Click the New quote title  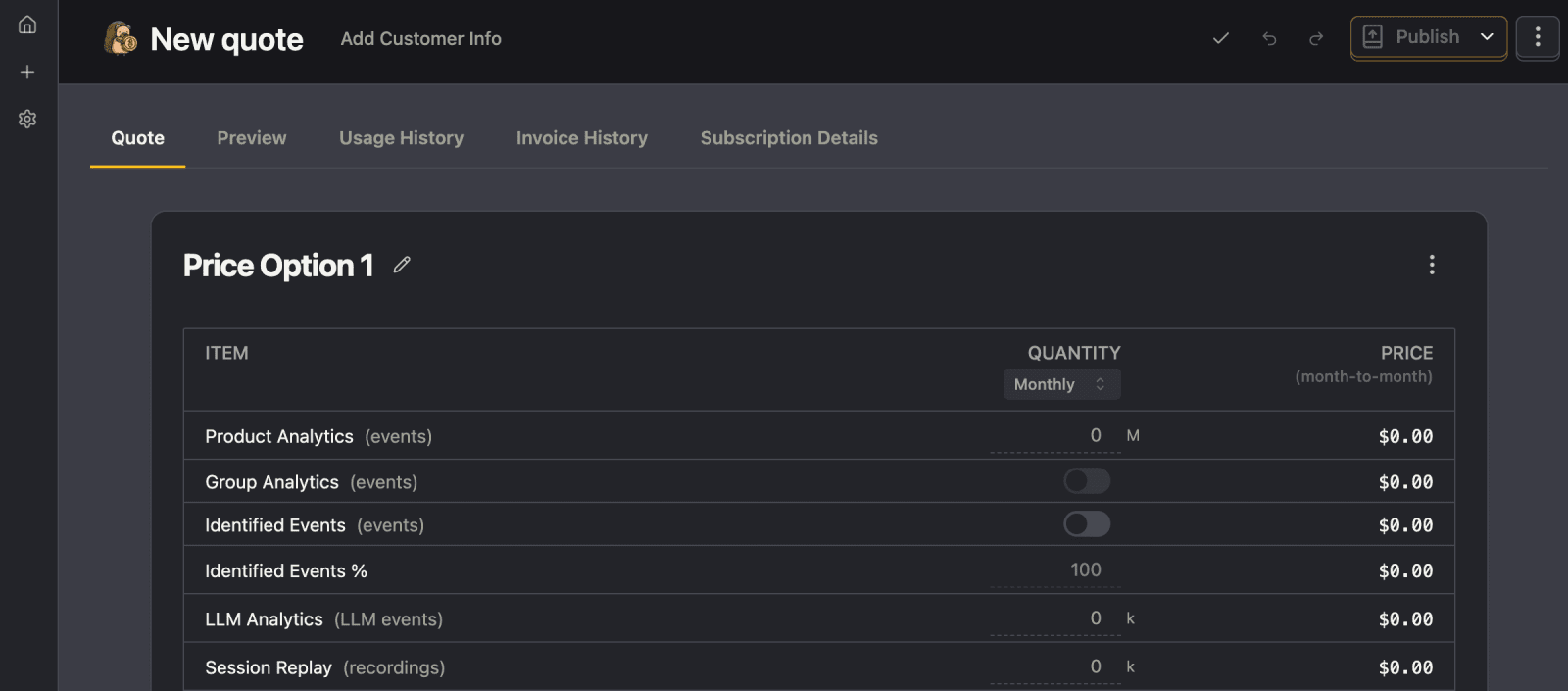(227, 39)
